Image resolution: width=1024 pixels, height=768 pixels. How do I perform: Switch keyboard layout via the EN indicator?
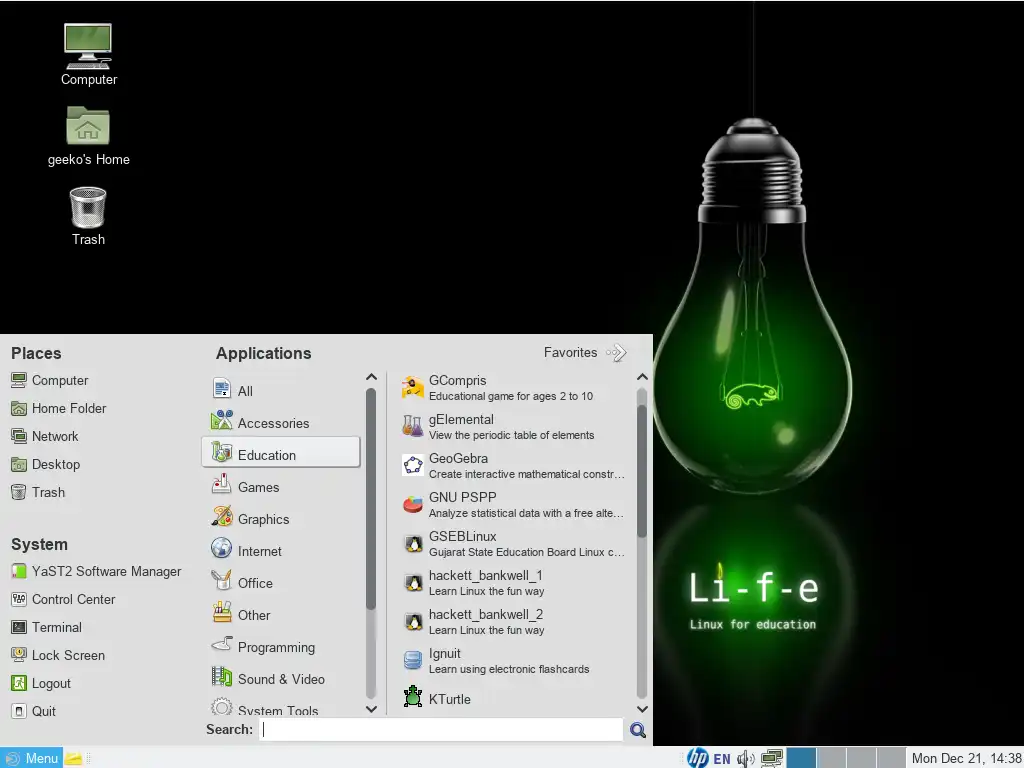click(722, 758)
